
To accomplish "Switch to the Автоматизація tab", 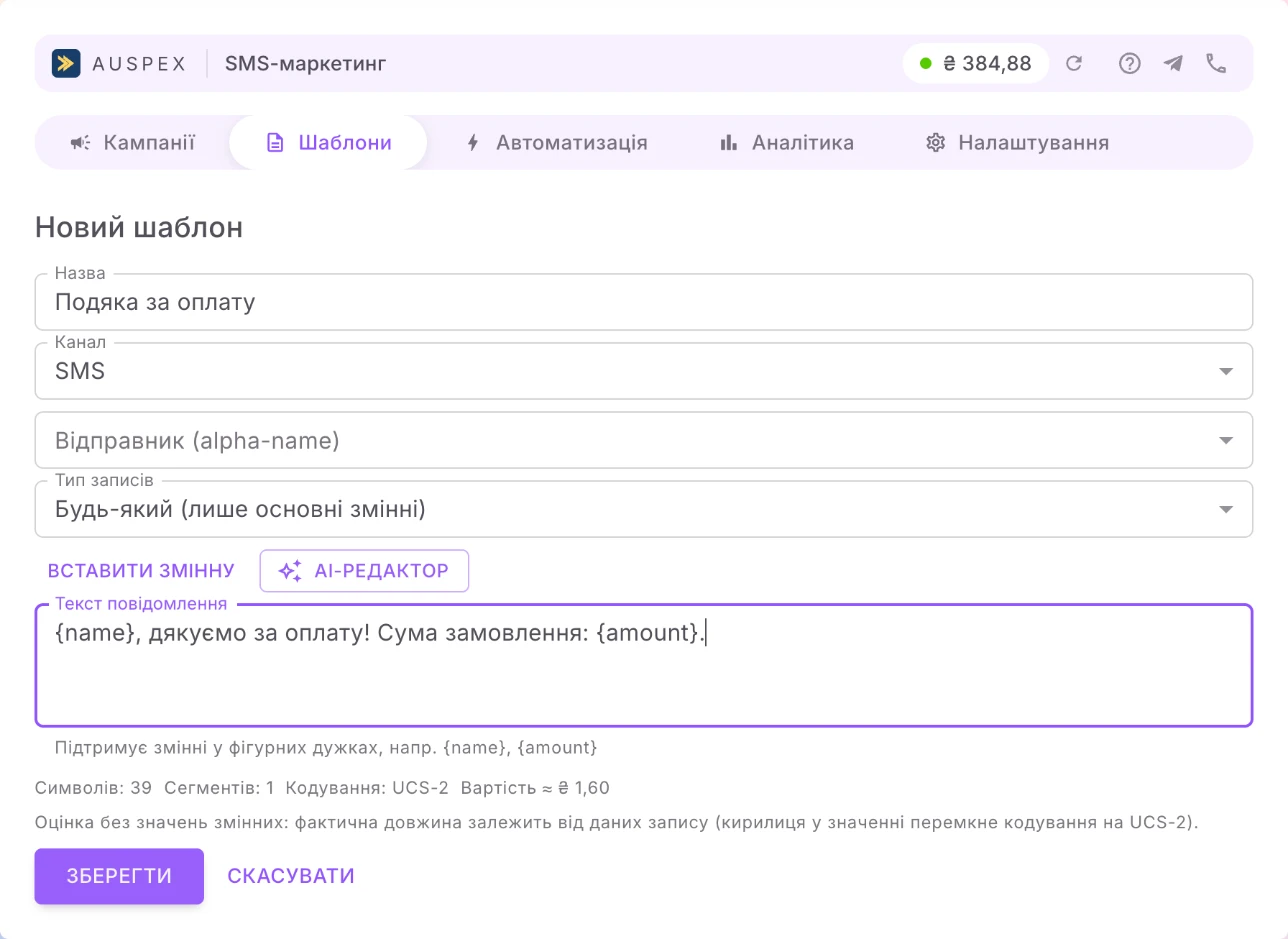I will point(557,143).
